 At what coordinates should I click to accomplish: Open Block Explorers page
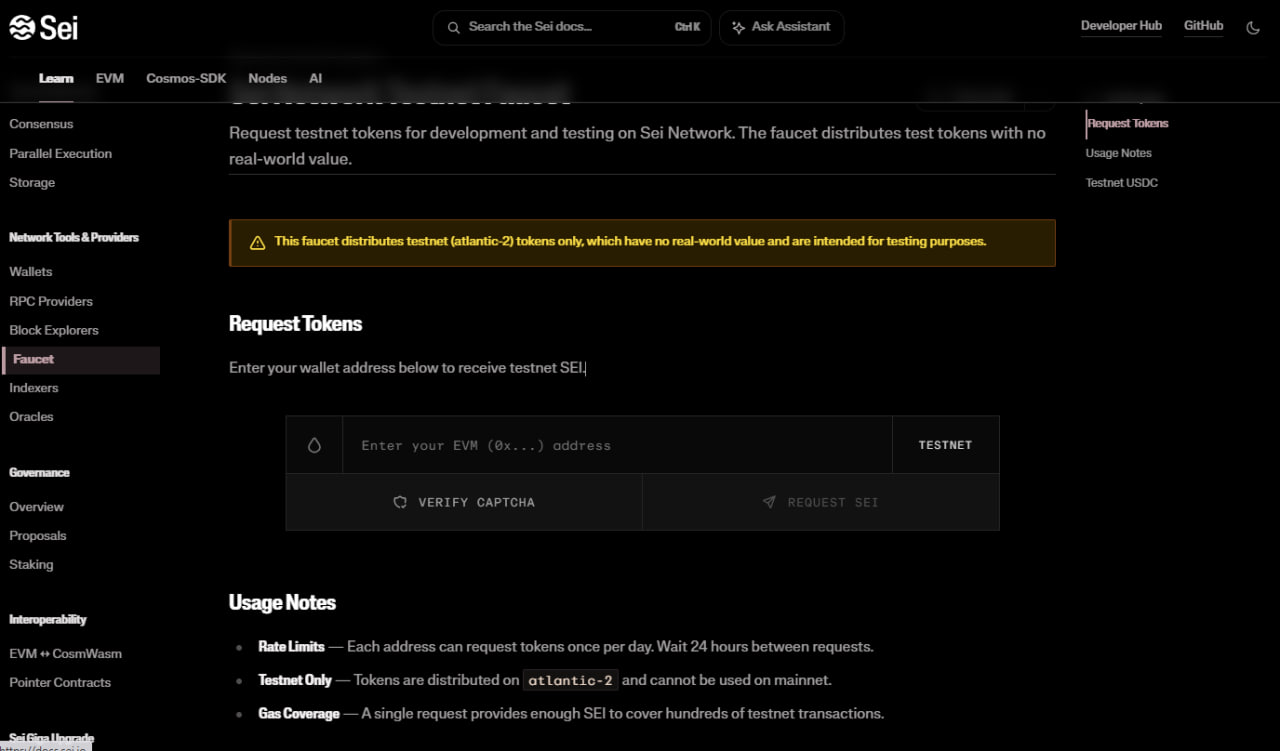54,330
